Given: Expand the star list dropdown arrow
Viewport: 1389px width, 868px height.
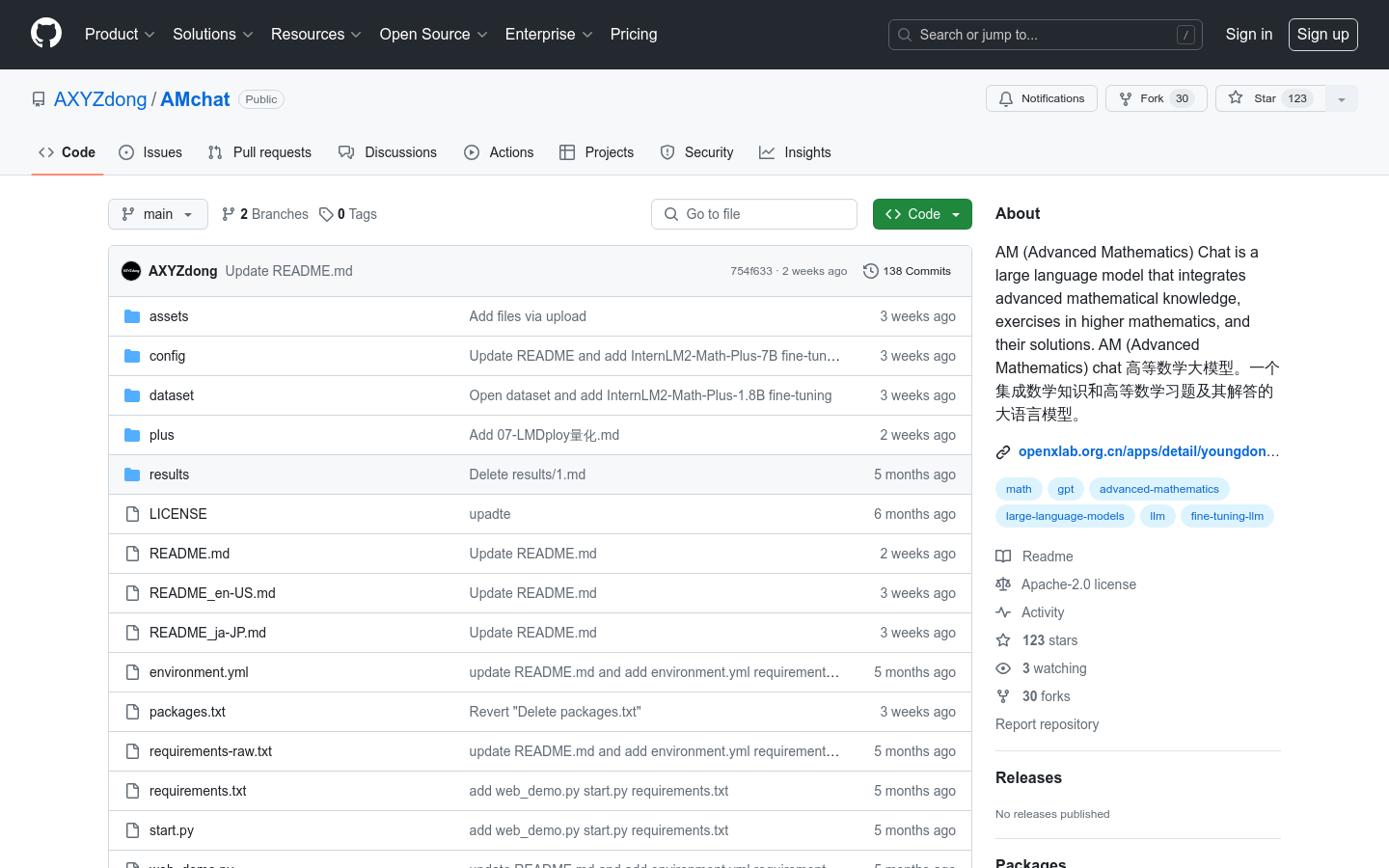Looking at the screenshot, I should click(x=1342, y=98).
